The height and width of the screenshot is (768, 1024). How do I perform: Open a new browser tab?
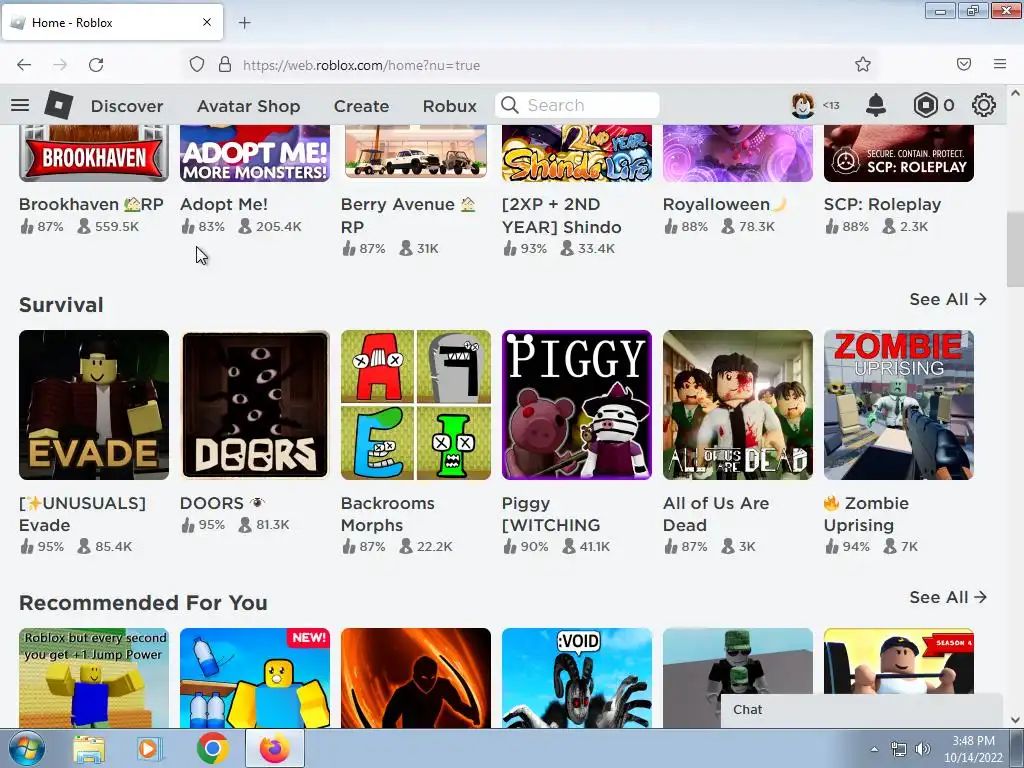coord(244,23)
